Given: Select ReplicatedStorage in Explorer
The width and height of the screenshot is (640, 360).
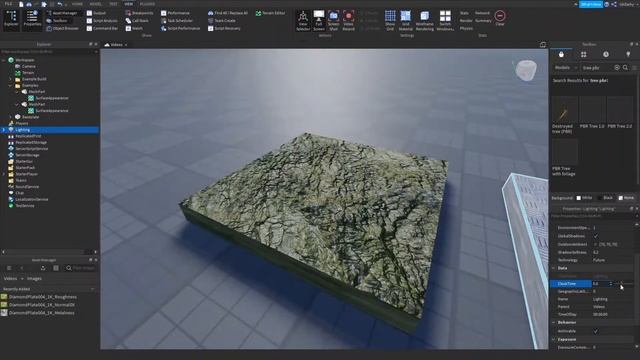Looking at the screenshot, I should tap(31, 142).
